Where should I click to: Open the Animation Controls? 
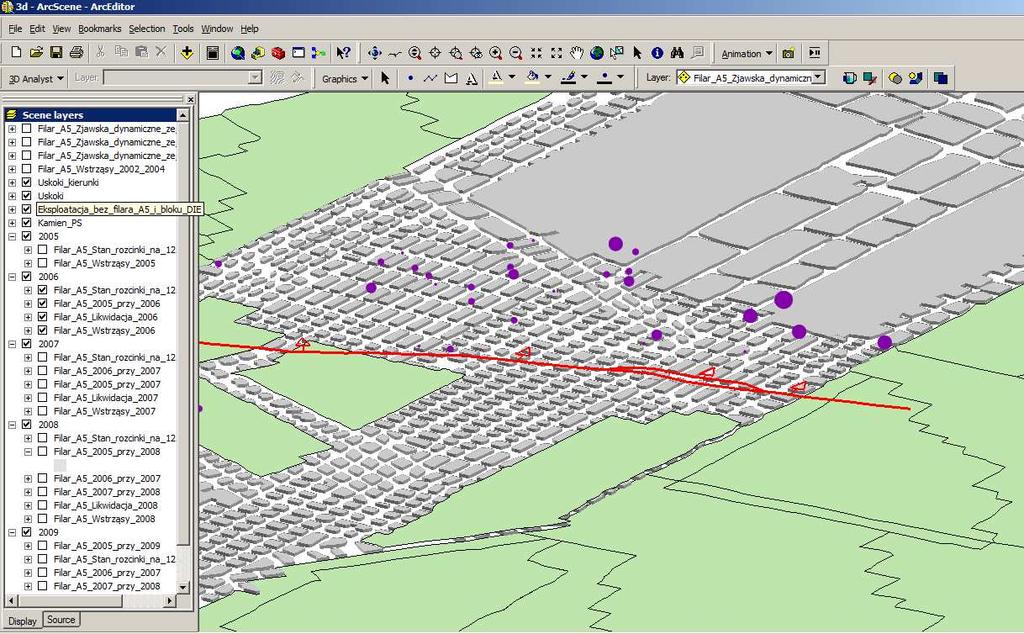[x=814, y=53]
